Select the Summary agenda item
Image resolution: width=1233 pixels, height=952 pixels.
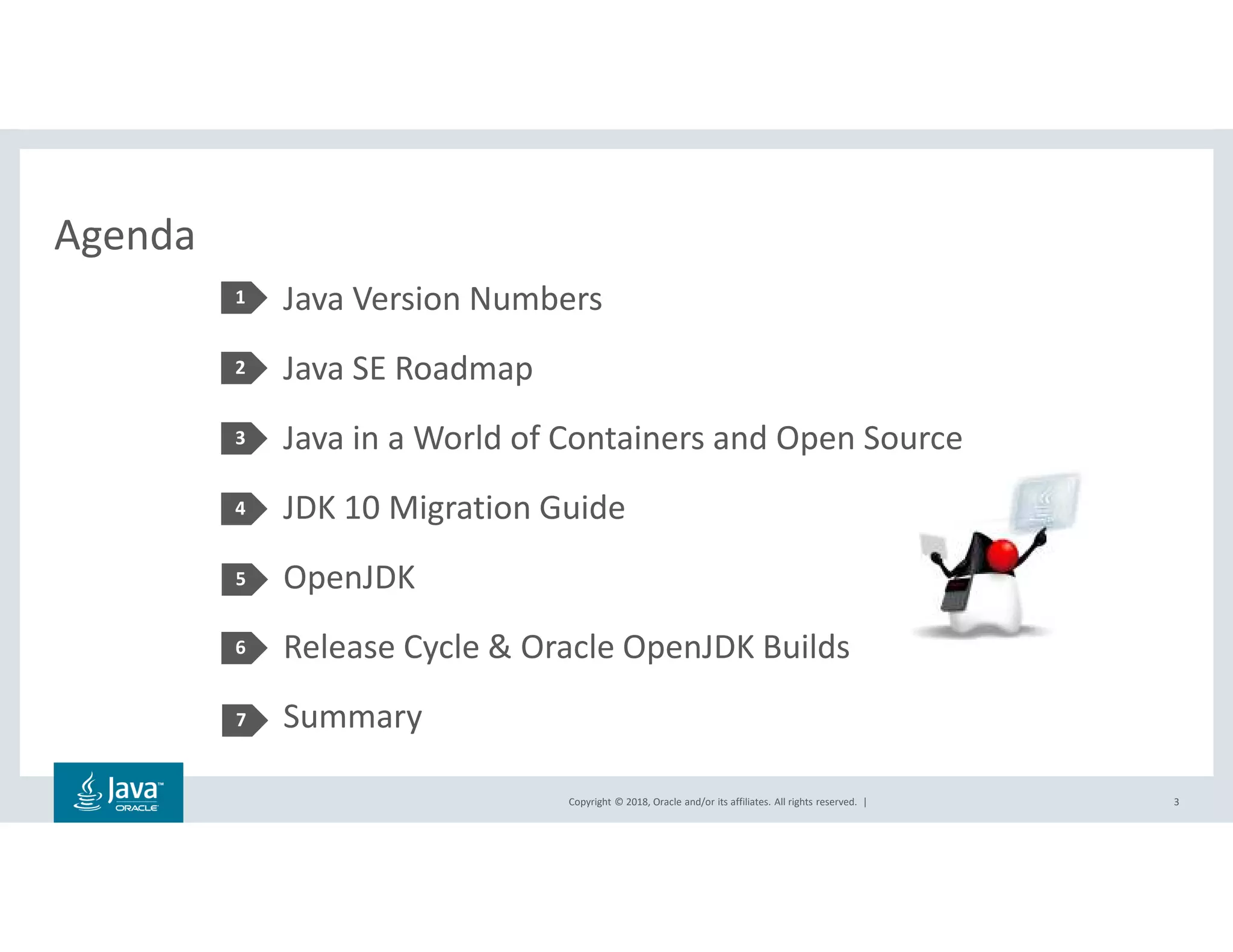(352, 717)
